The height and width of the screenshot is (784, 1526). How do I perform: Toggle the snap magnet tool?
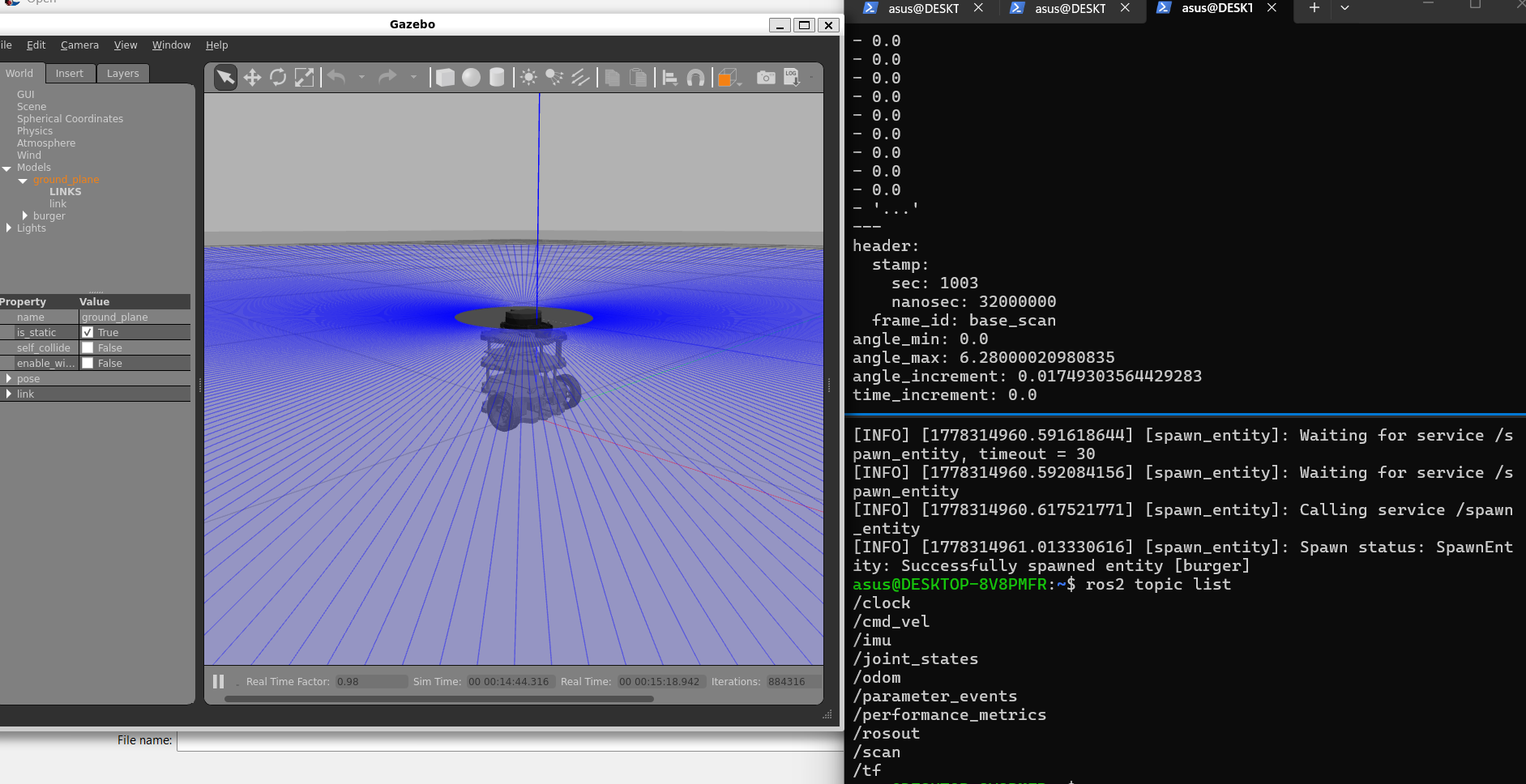pos(695,77)
